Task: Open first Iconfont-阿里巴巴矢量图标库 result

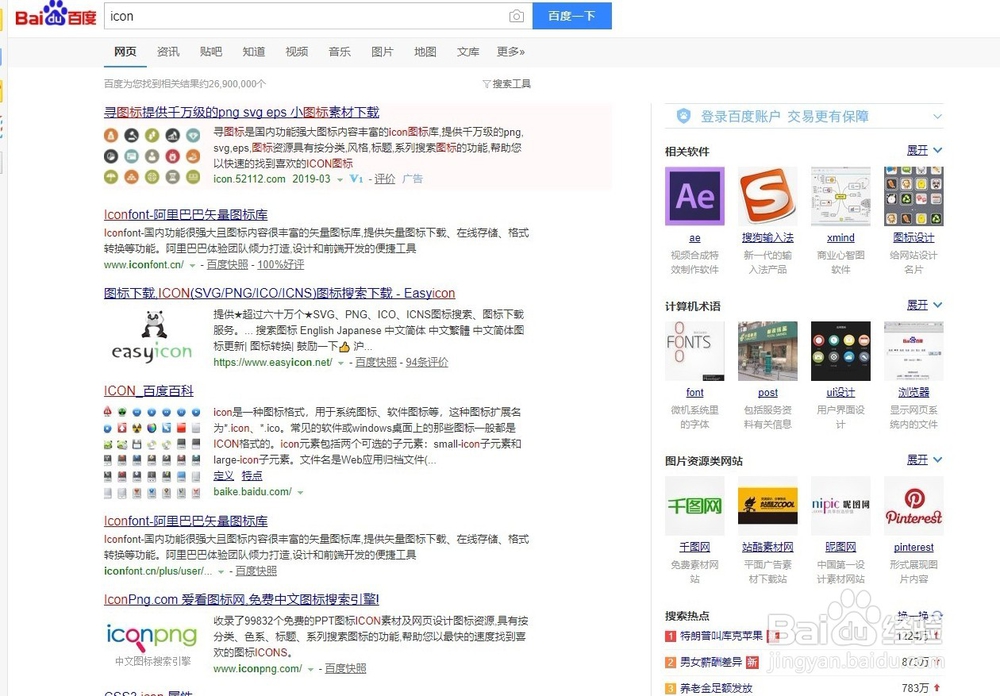Action: (186, 215)
